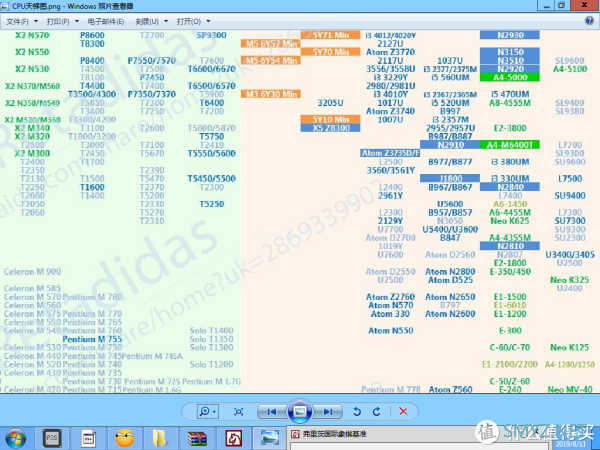
Task: Click the 1037U entry
Action: tap(450, 60)
